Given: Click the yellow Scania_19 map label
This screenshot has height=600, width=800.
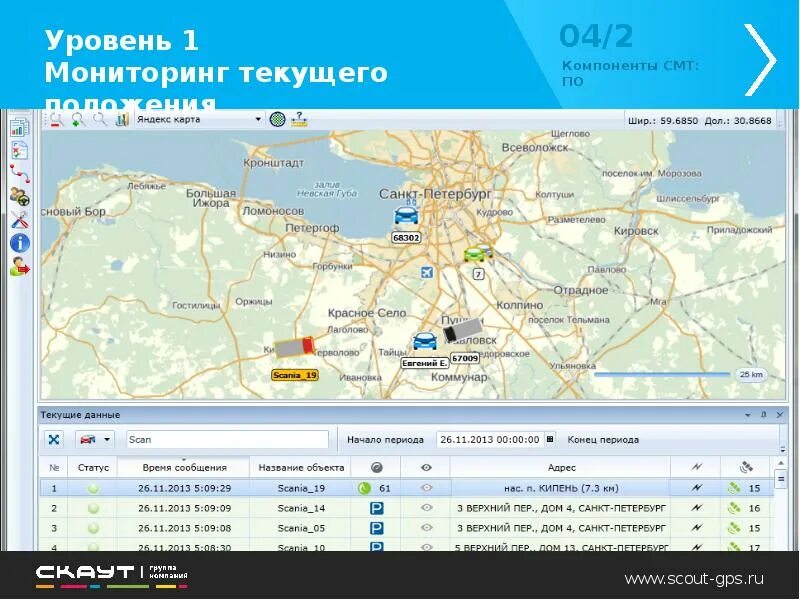Looking at the screenshot, I should coord(295,375).
